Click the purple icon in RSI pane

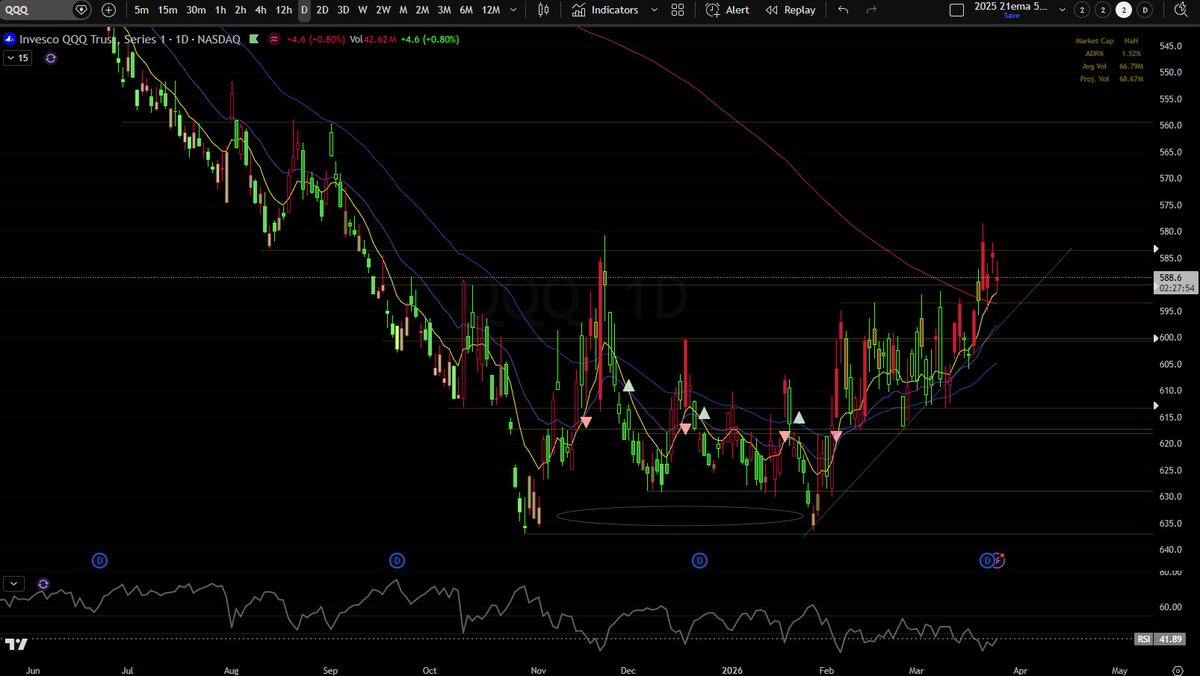pos(43,583)
